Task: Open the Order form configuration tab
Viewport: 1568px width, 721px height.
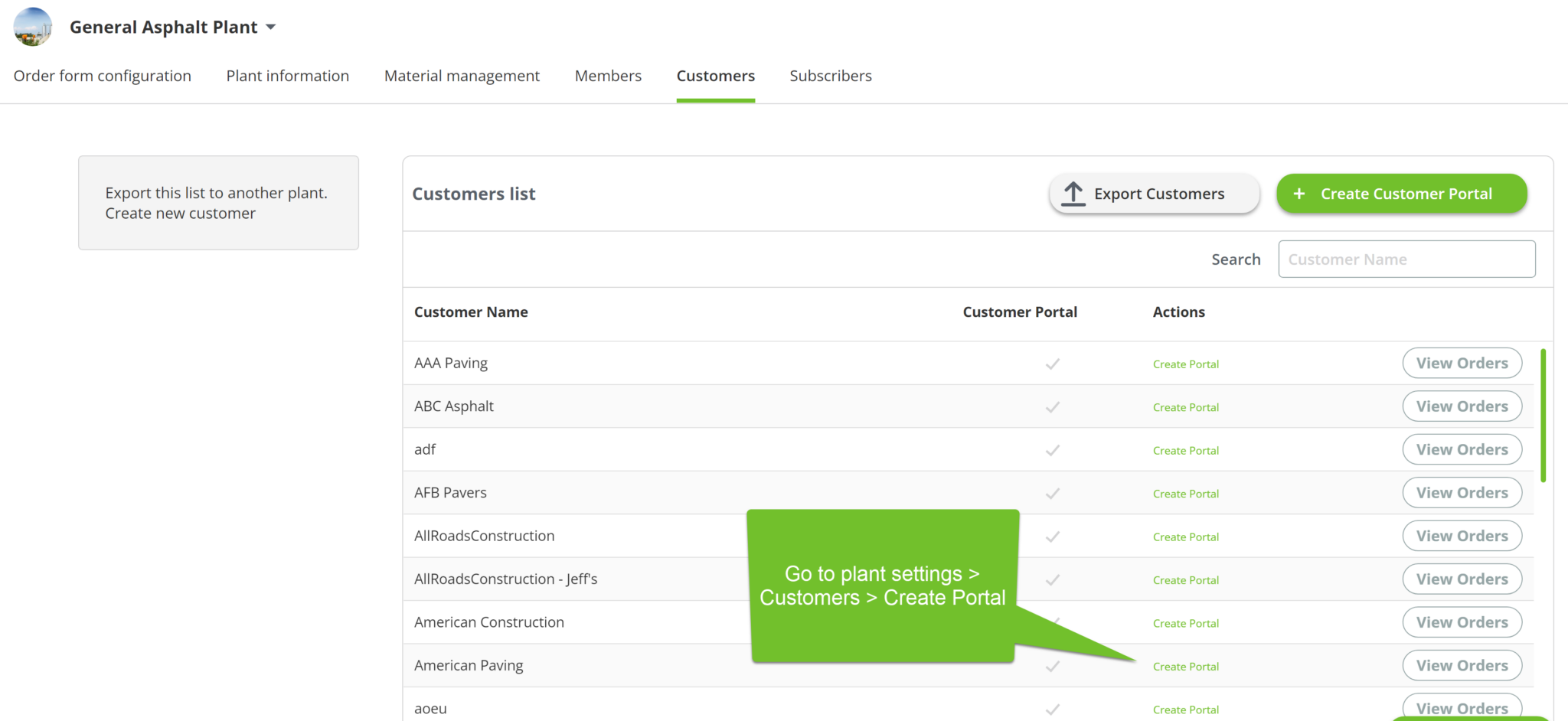Action: (102, 75)
